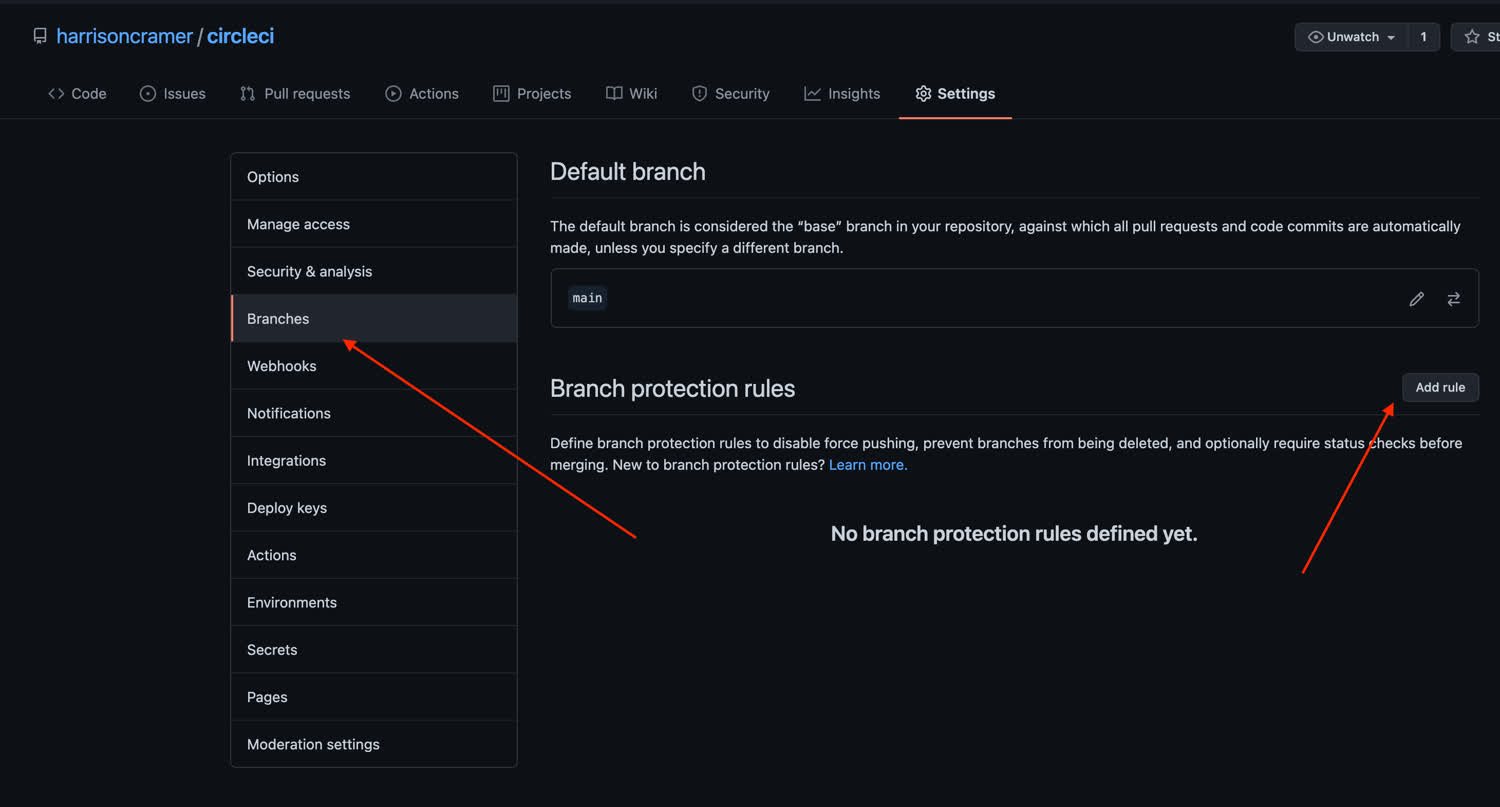
Task: Select Branches in sidebar
Action: pos(374,318)
